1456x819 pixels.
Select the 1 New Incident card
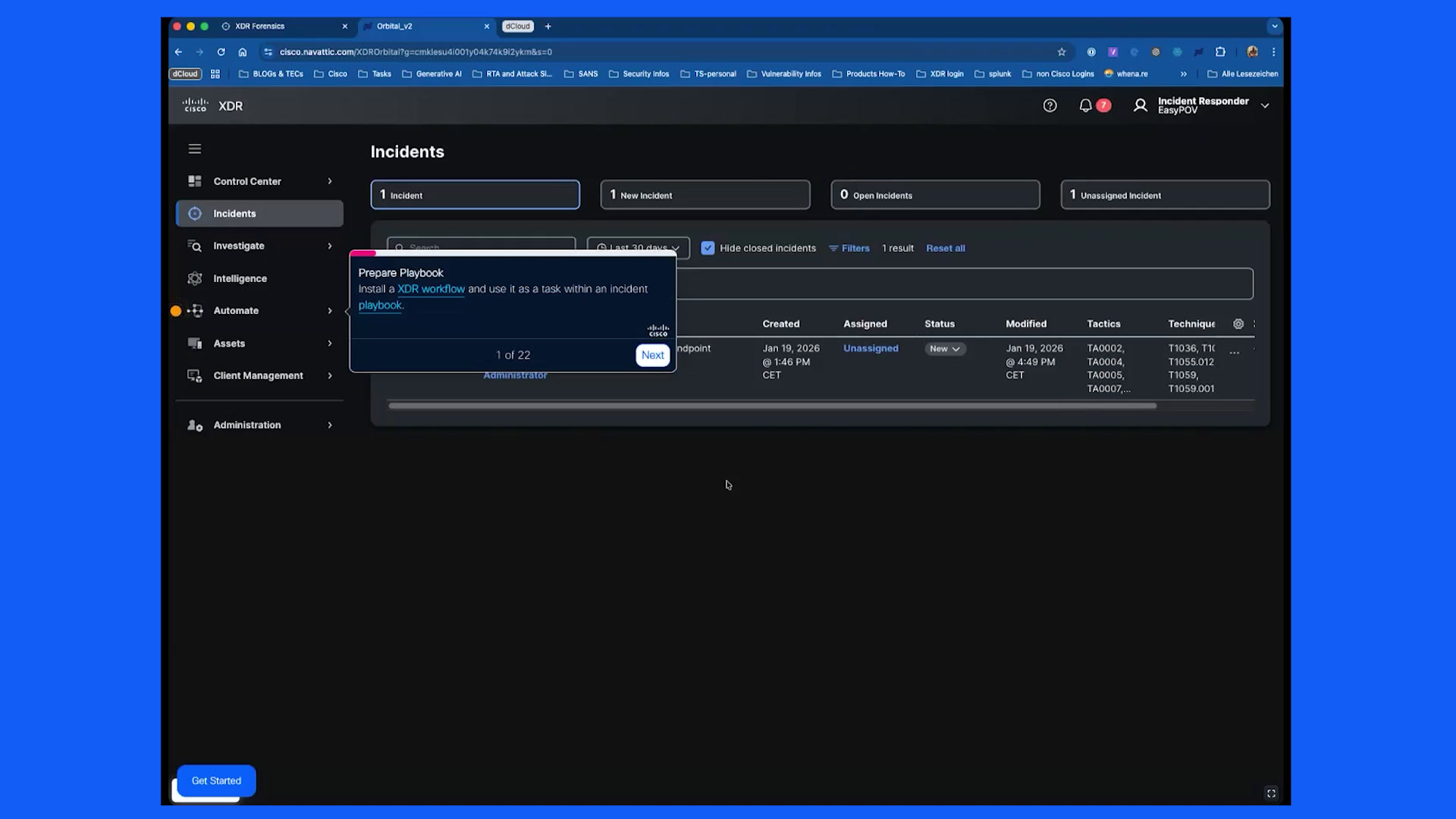(705, 195)
